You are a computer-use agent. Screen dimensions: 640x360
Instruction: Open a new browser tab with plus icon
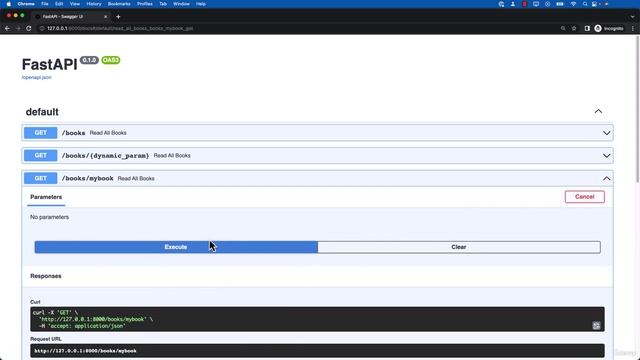coord(118,17)
